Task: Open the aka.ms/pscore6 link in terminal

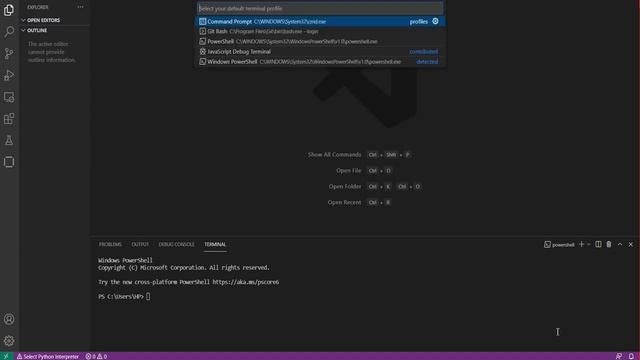Action: (246, 282)
